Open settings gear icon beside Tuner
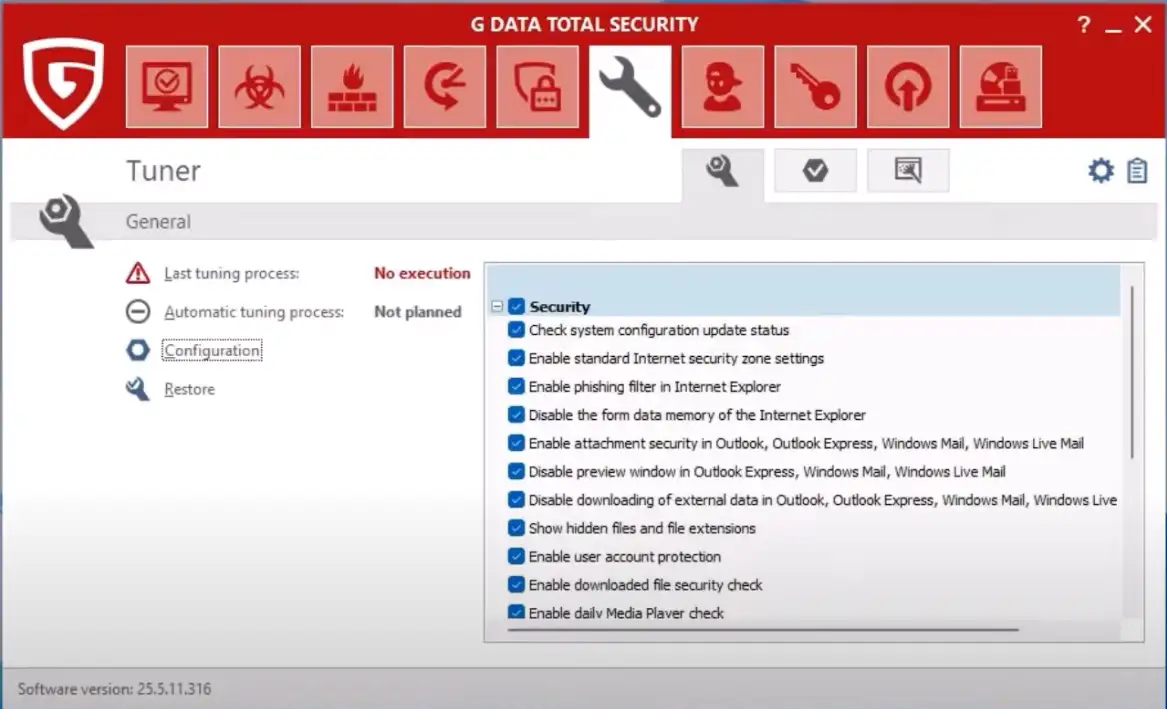The height and width of the screenshot is (709, 1167). click(x=1100, y=171)
